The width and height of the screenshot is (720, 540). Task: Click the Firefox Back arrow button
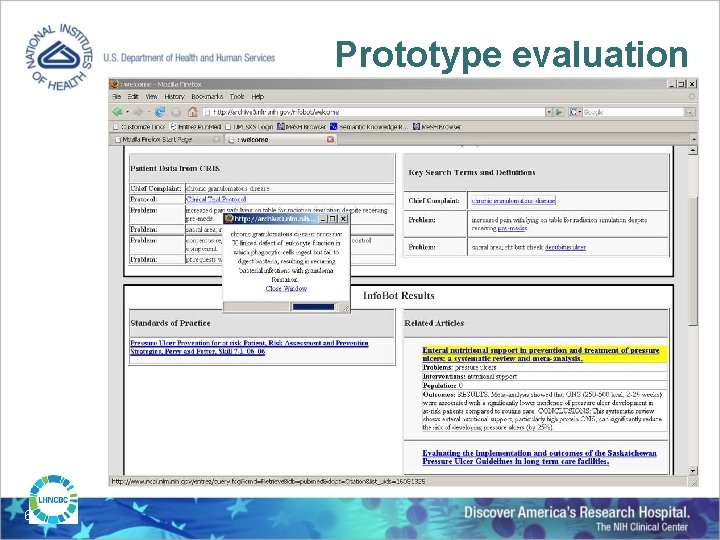[x=118, y=112]
